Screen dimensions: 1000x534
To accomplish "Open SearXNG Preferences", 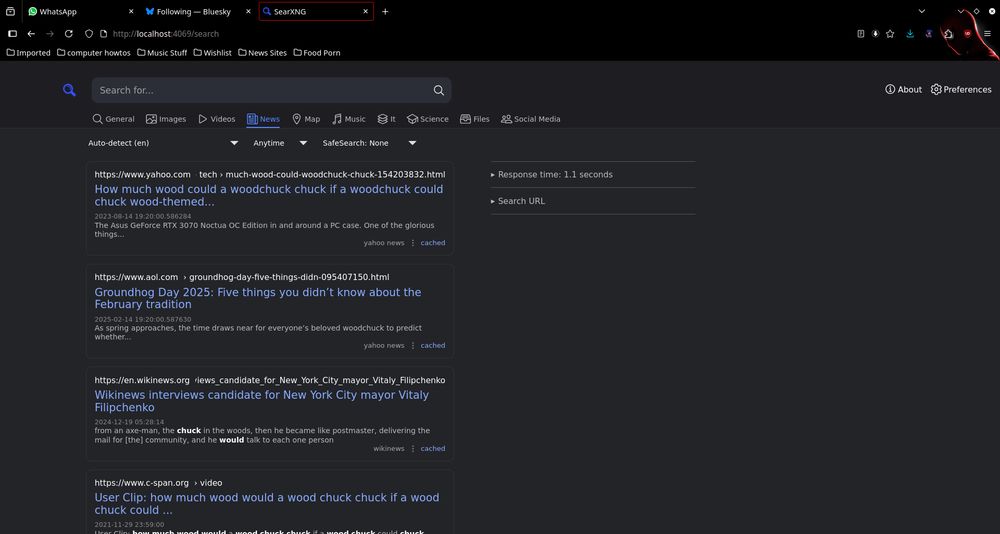I will 961,89.
